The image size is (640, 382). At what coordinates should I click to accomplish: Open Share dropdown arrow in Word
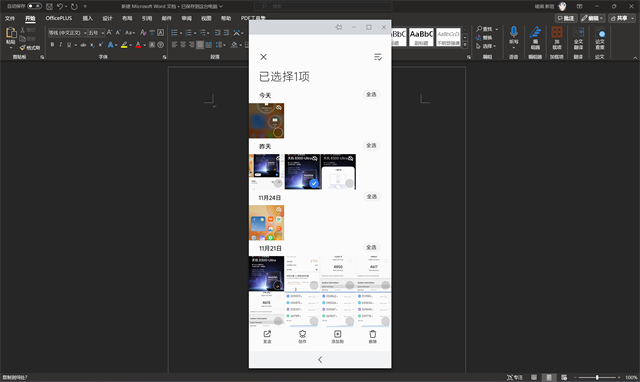(633, 18)
